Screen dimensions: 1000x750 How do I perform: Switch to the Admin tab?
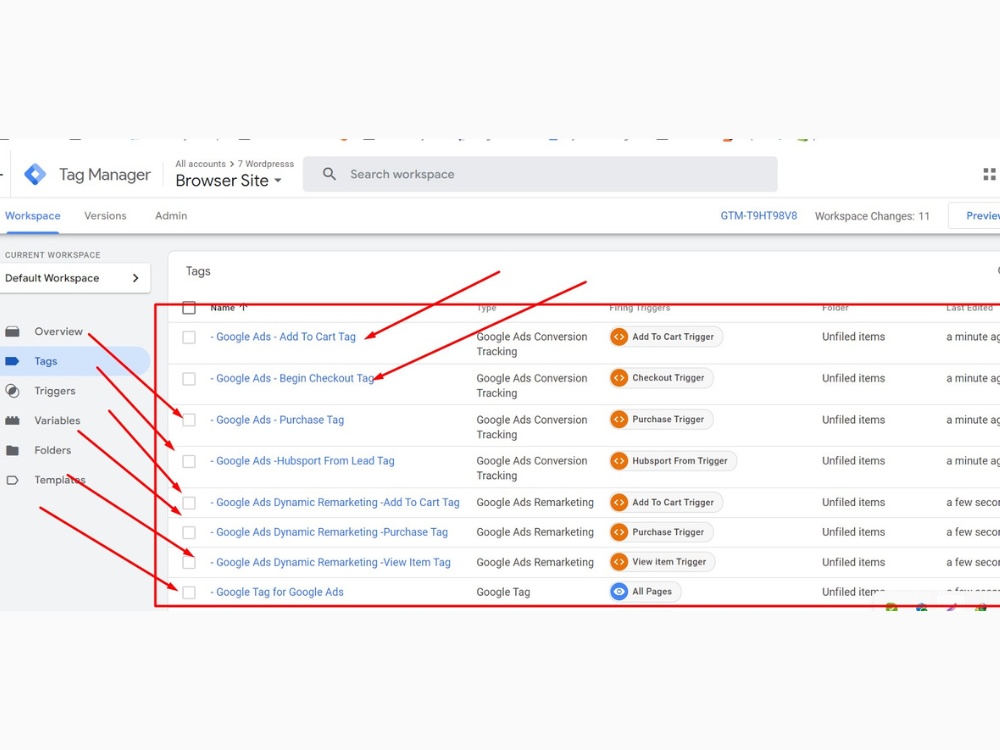(171, 216)
